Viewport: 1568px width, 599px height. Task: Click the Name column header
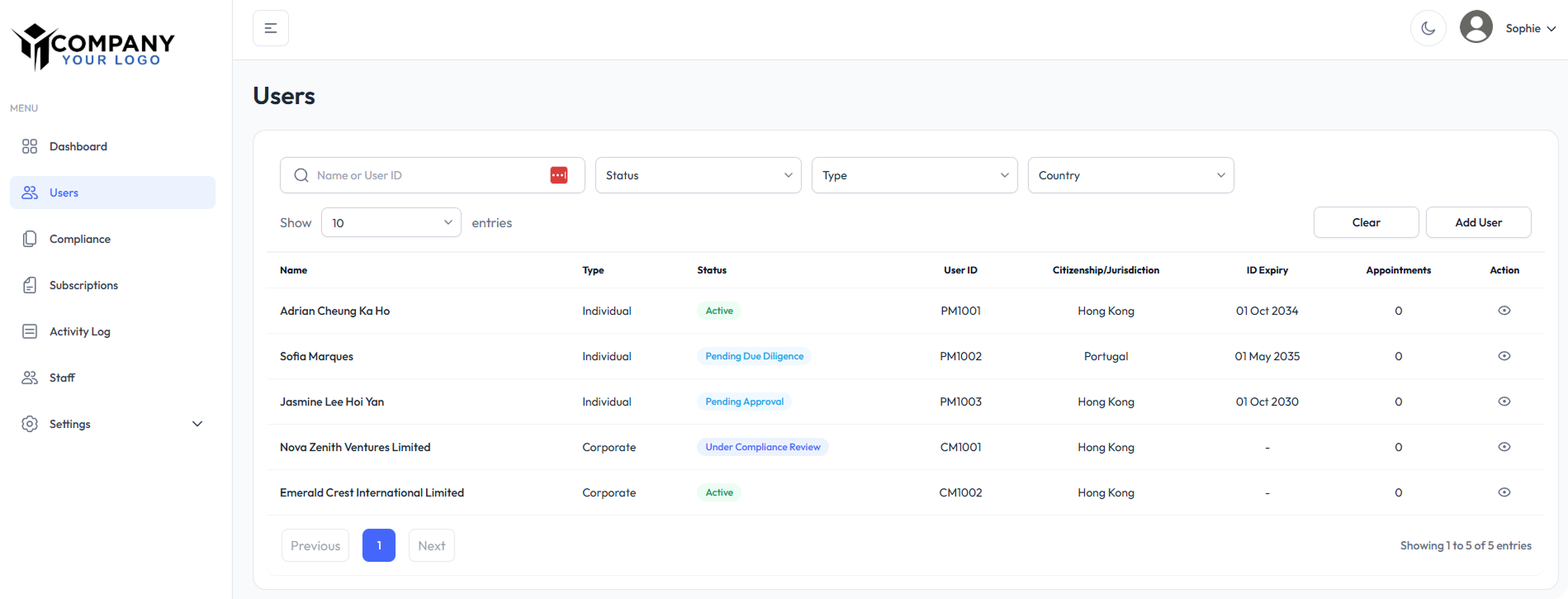click(294, 270)
